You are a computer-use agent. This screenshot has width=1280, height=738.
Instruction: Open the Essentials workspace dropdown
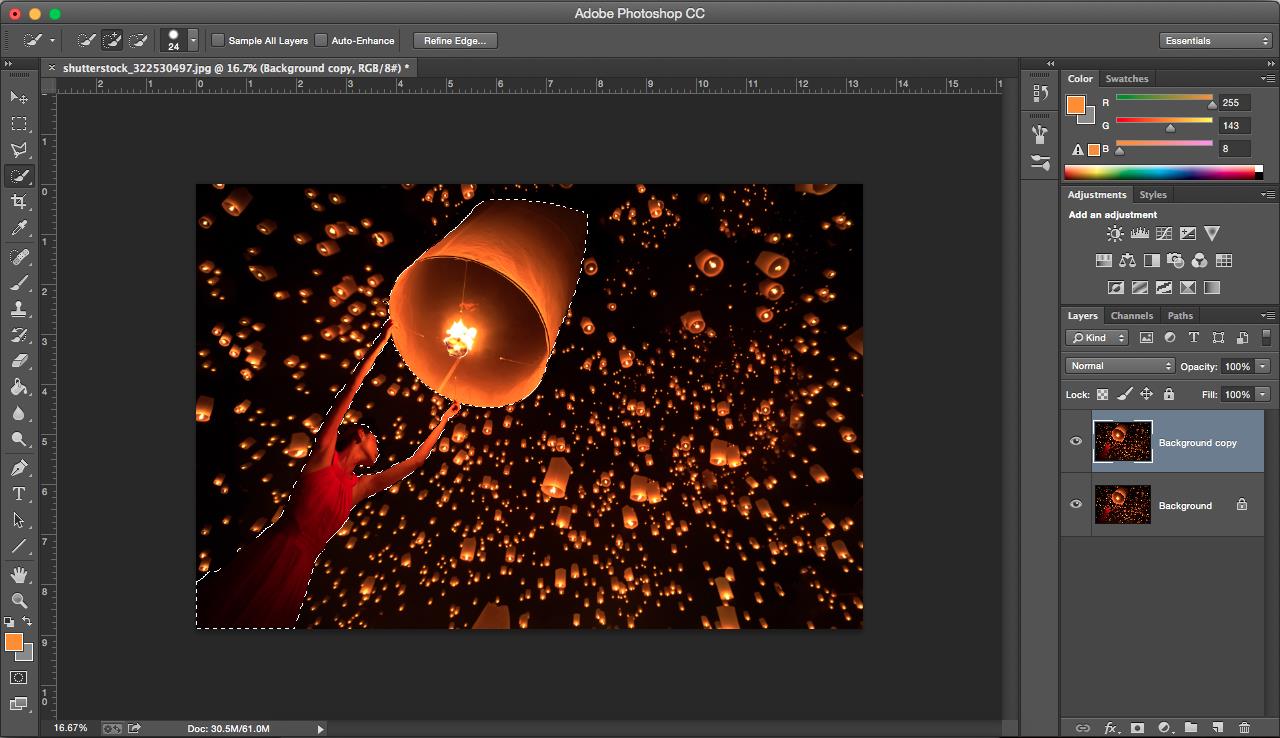pyautogui.click(x=1216, y=41)
